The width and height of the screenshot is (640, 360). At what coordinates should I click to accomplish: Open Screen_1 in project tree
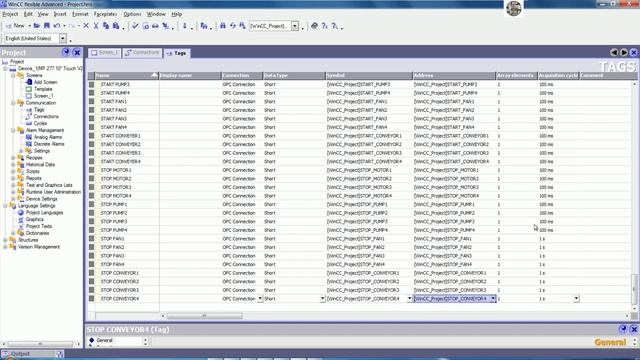[43, 96]
